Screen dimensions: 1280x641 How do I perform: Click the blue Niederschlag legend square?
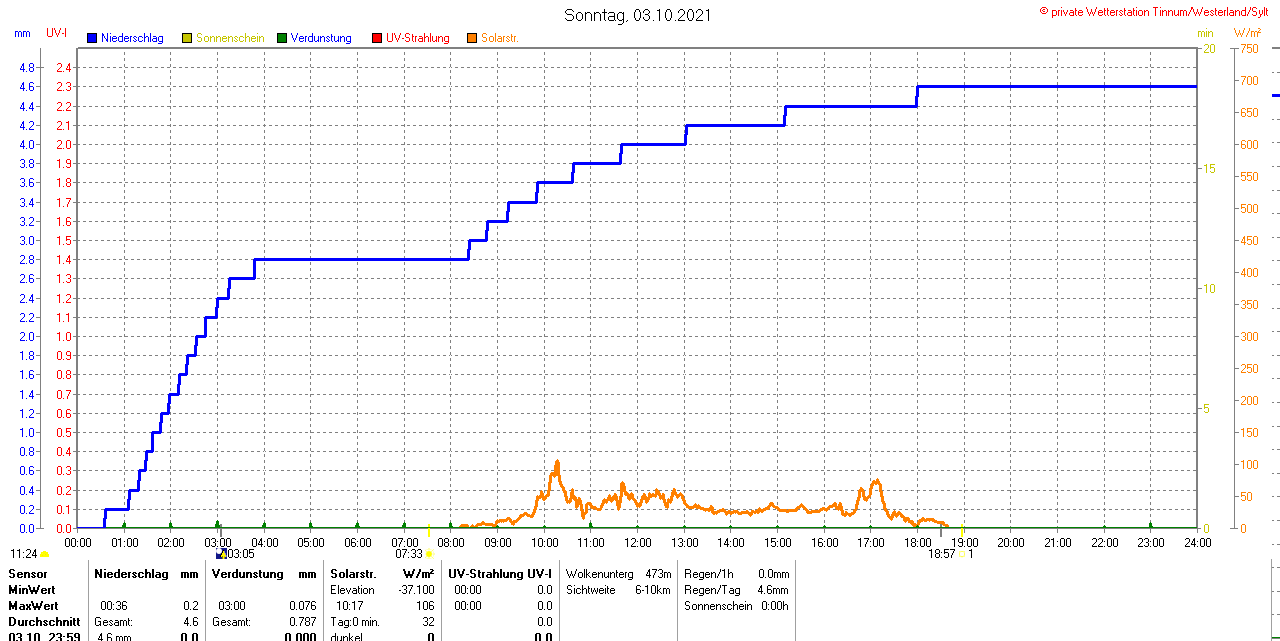pyautogui.click(x=92, y=38)
